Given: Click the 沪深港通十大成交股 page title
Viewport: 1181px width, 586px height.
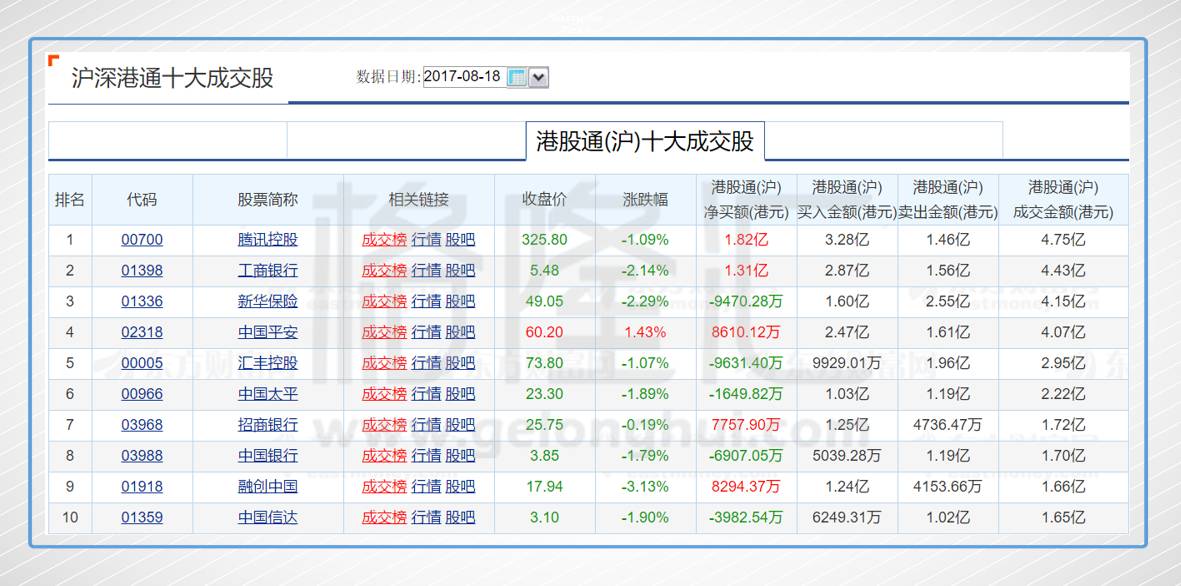Looking at the screenshot, I should (172, 78).
